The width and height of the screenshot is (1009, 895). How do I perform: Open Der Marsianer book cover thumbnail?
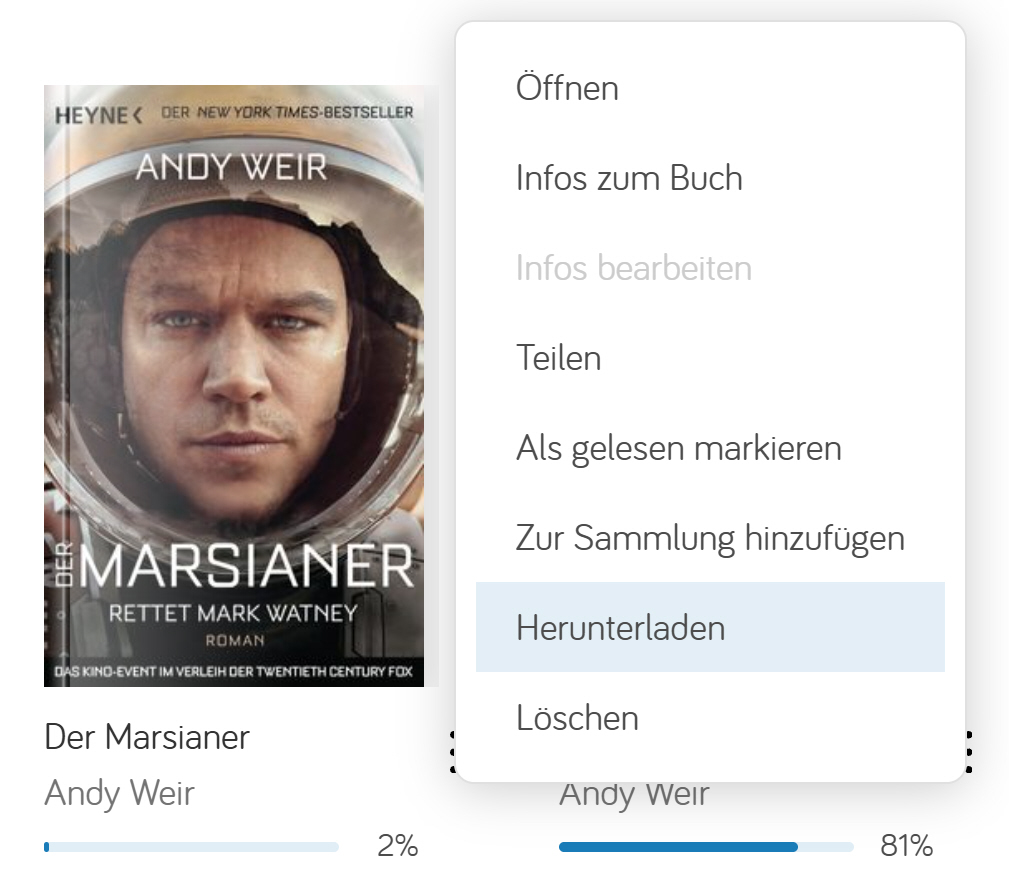(x=234, y=386)
